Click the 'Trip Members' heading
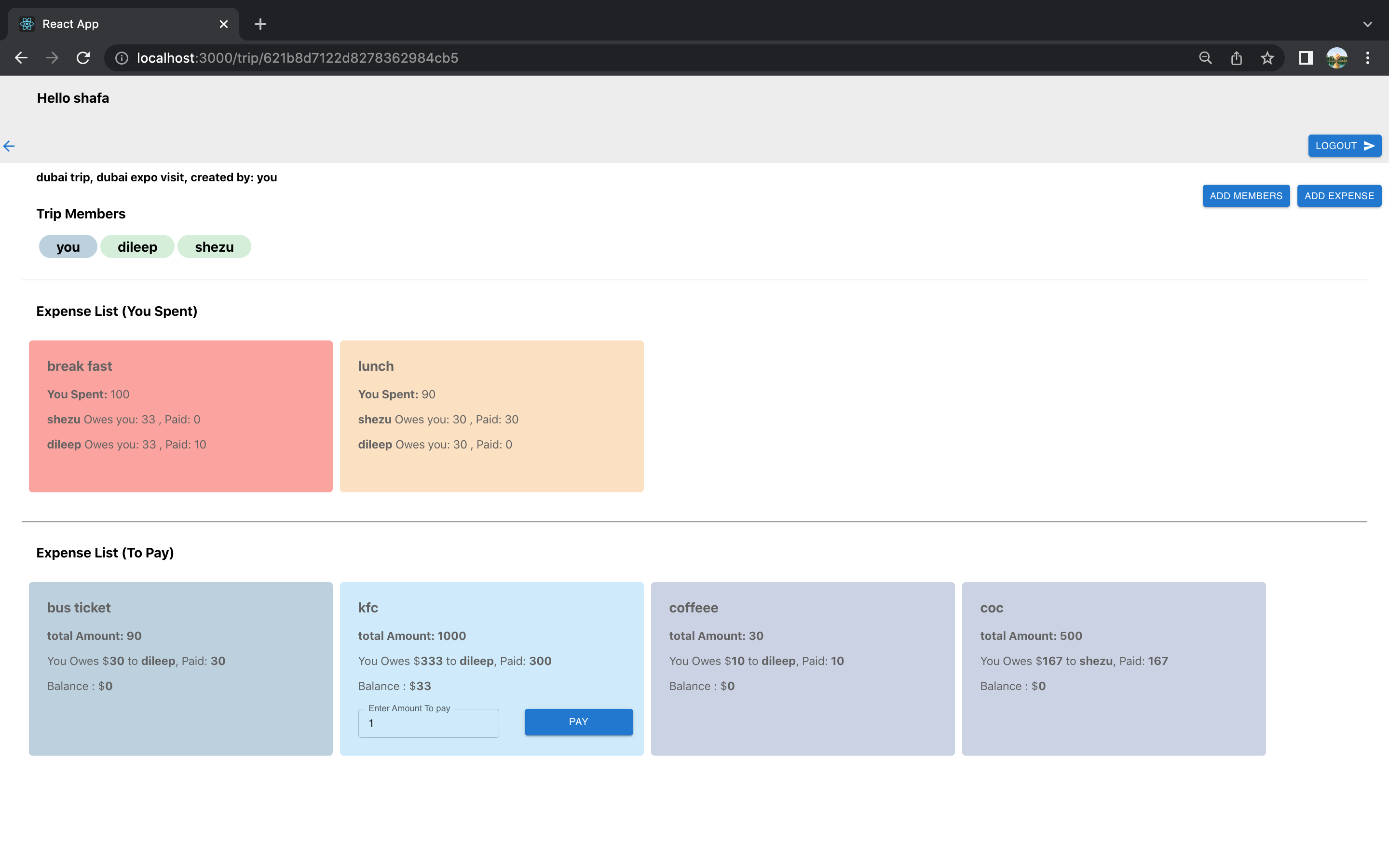The height and width of the screenshot is (868, 1389). (x=81, y=214)
